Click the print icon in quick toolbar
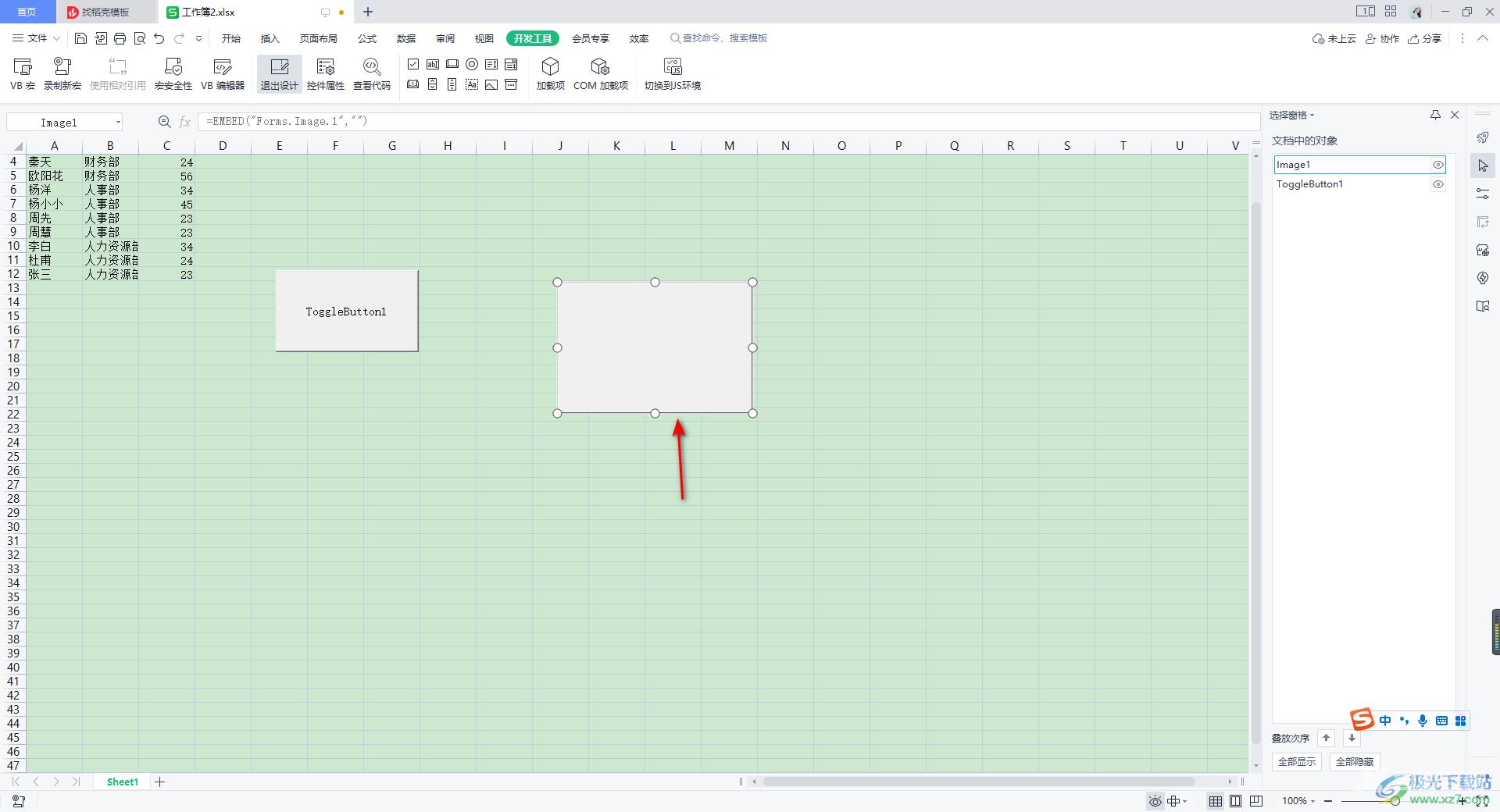This screenshot has height=812, width=1500. pyautogui.click(x=120, y=38)
